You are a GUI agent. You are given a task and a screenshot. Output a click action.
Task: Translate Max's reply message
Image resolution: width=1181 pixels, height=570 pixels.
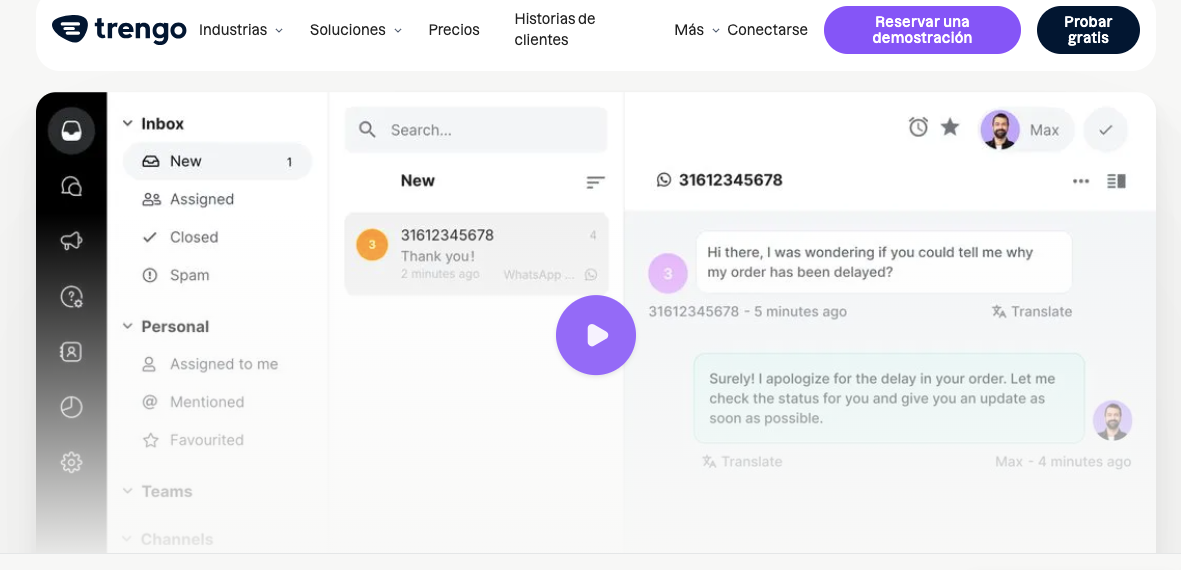742,462
